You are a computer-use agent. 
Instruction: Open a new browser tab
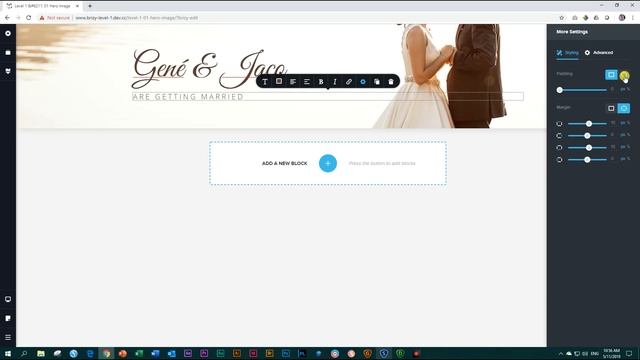(x=90, y=6)
